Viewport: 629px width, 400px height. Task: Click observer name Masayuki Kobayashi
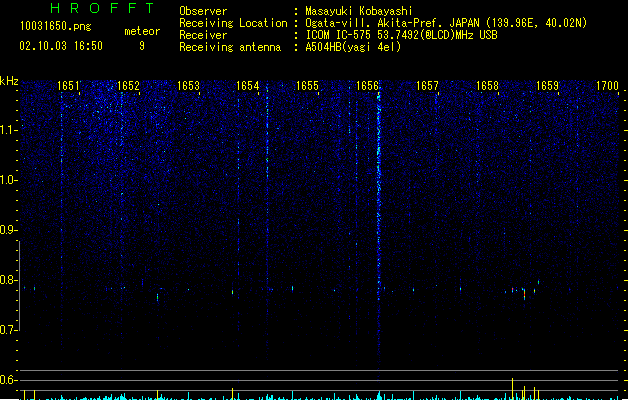(359, 11)
